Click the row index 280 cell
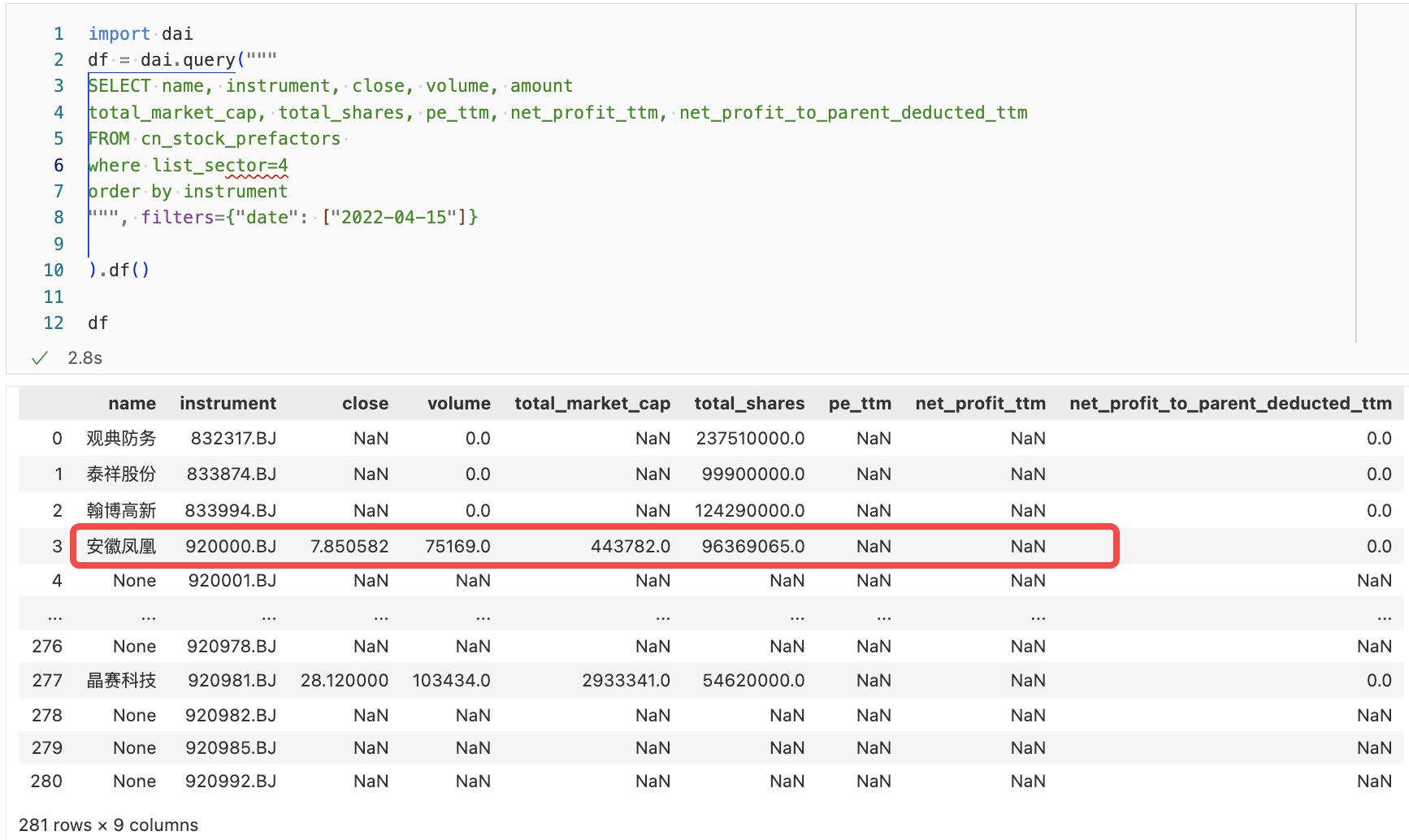 tap(46, 782)
